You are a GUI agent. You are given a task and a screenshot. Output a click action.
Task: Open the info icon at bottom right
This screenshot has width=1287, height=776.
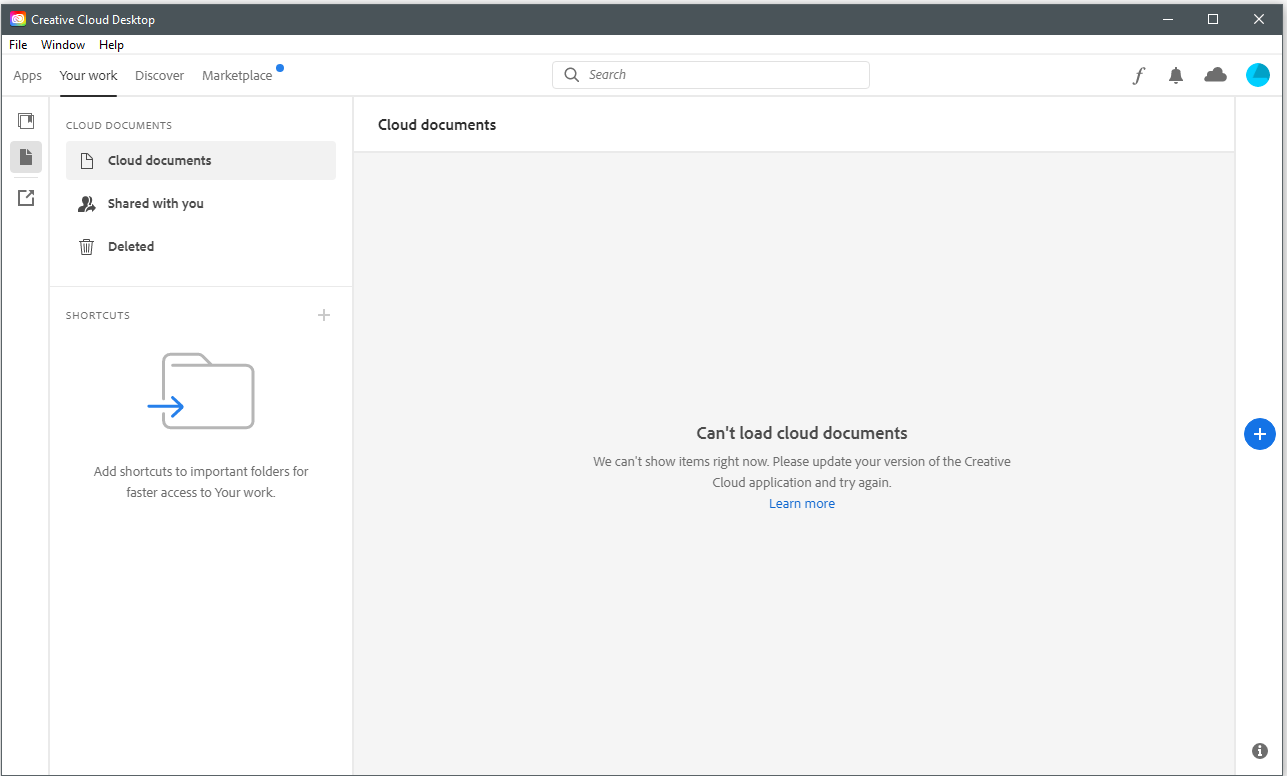coord(1259,750)
